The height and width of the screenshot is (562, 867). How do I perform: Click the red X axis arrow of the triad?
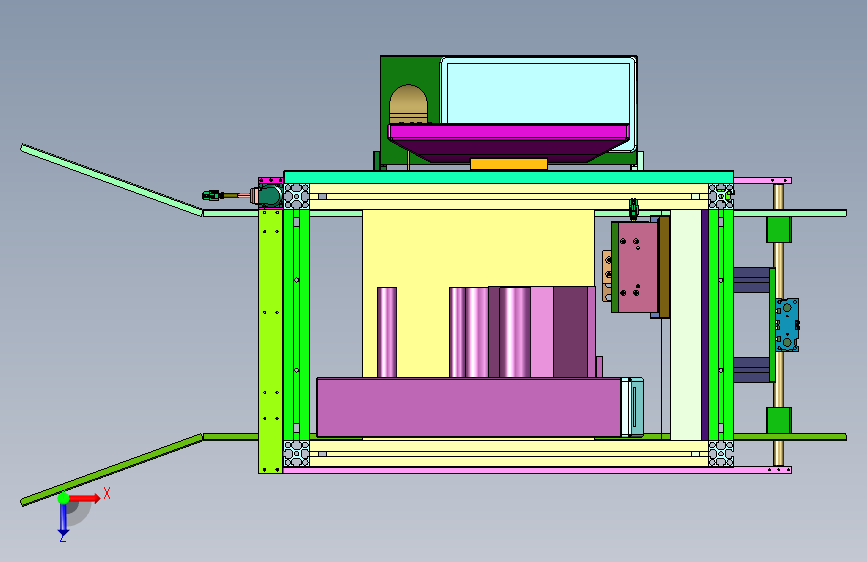pyautogui.click(x=84, y=498)
